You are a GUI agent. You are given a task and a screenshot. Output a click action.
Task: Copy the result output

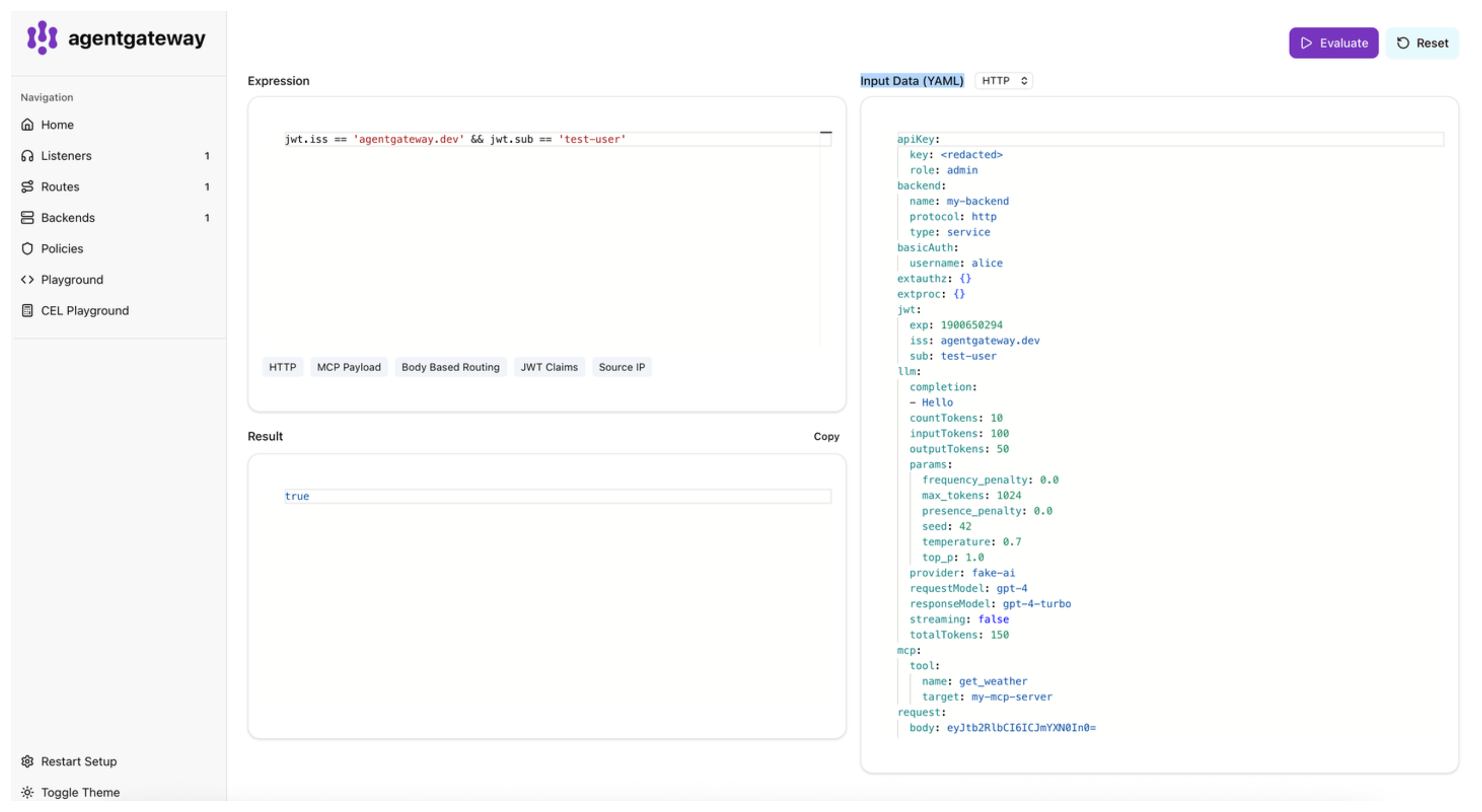826,437
